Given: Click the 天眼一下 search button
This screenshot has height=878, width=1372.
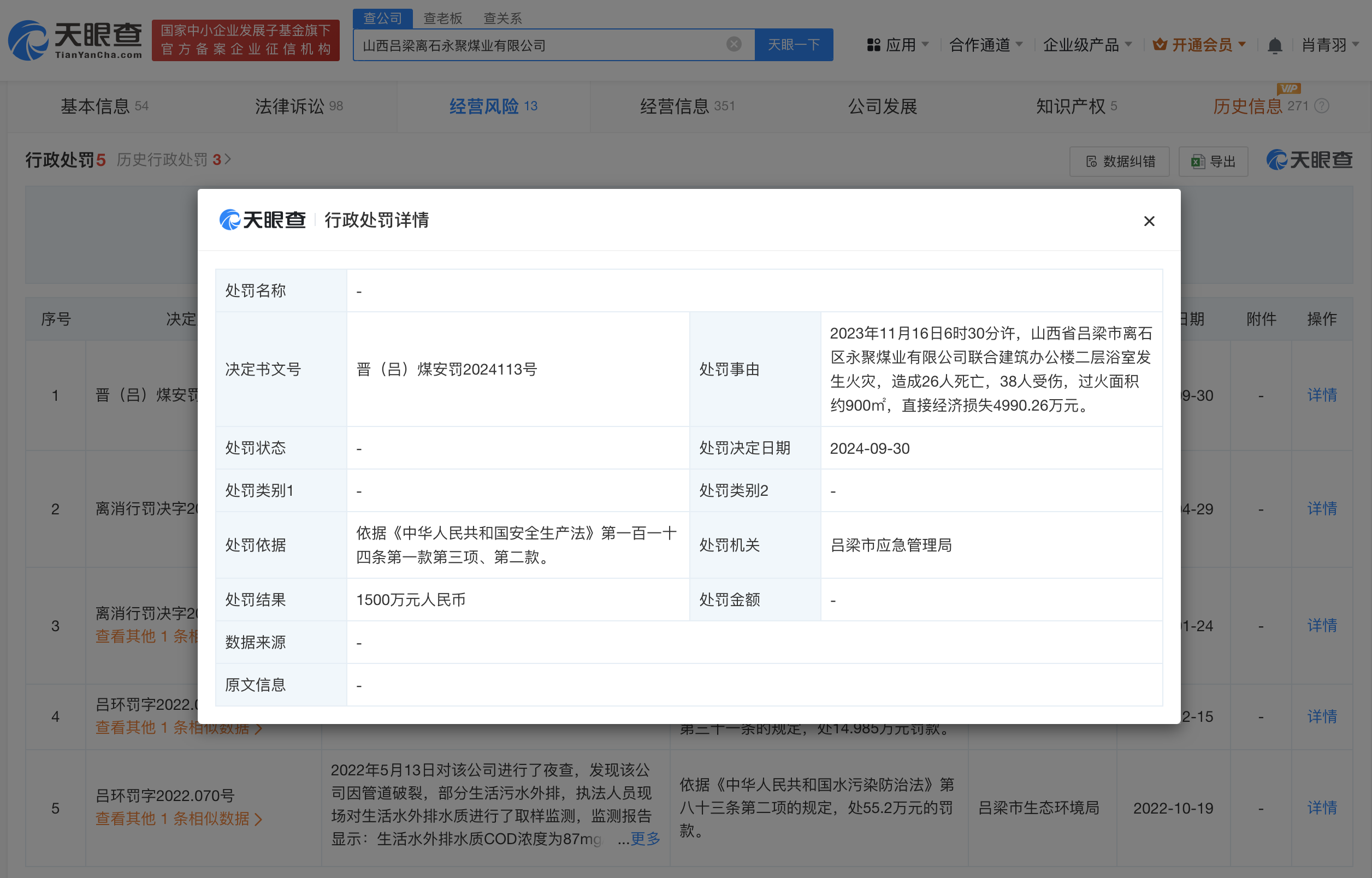Looking at the screenshot, I should pyautogui.click(x=794, y=44).
